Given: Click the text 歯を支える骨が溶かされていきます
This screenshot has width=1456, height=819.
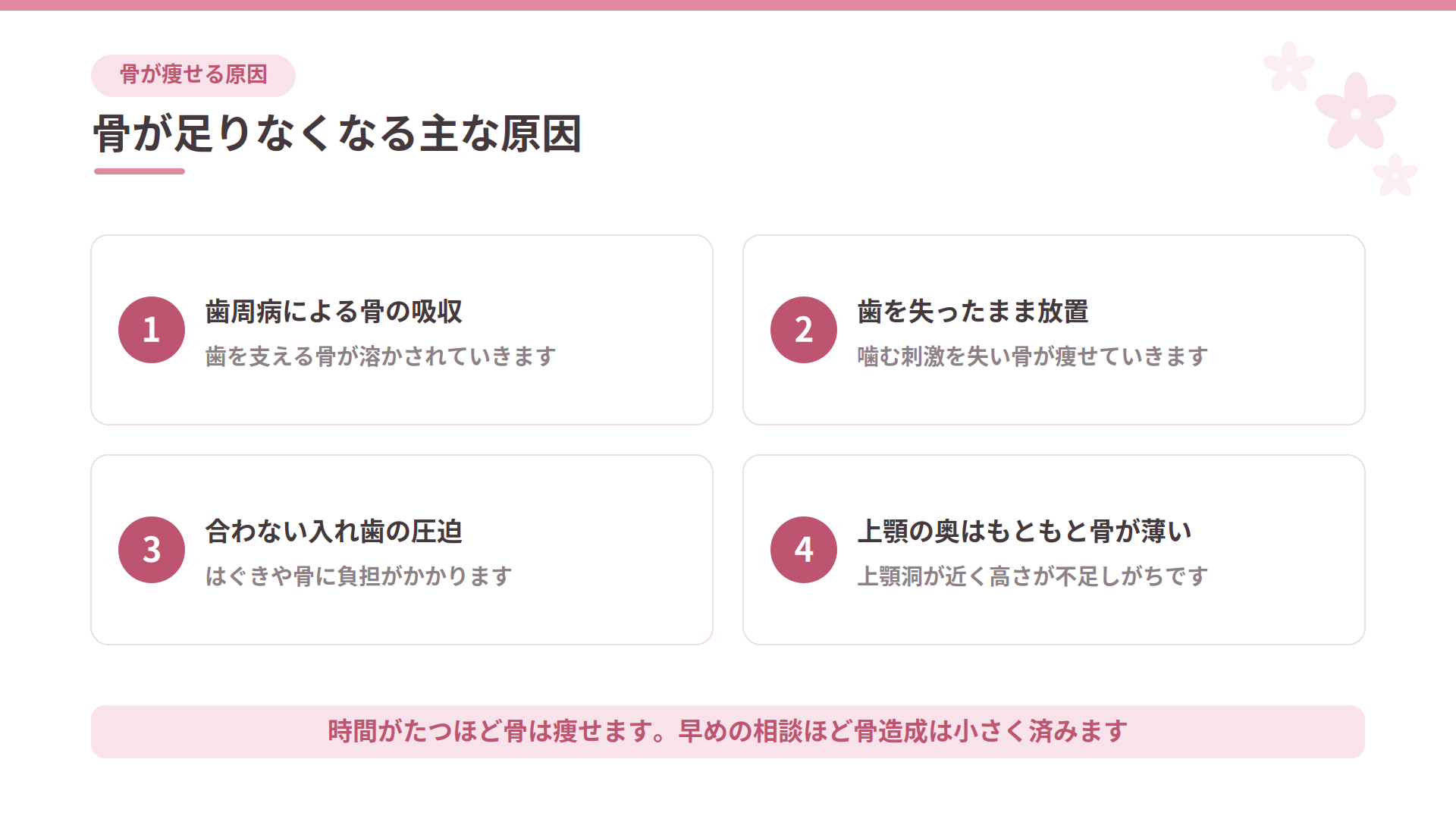Looking at the screenshot, I should pyautogui.click(x=381, y=356).
